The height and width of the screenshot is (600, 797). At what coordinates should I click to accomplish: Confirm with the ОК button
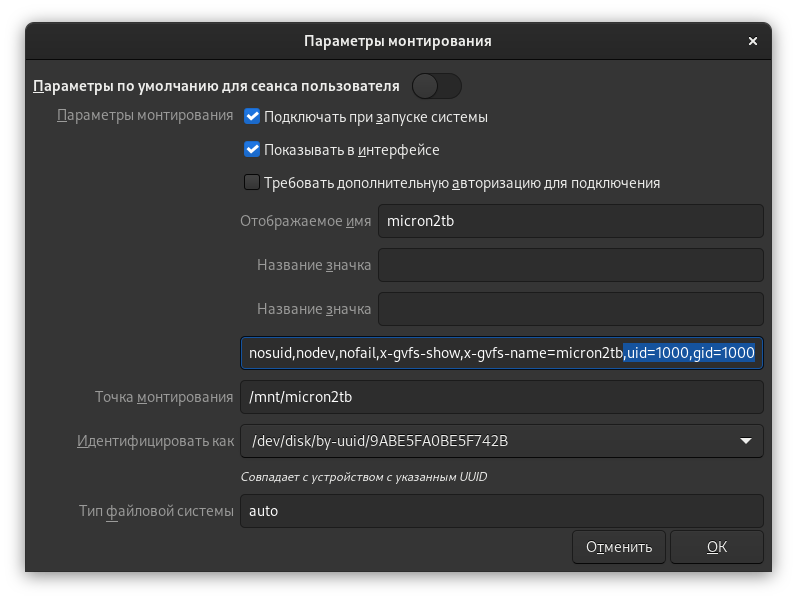[x=716, y=547]
